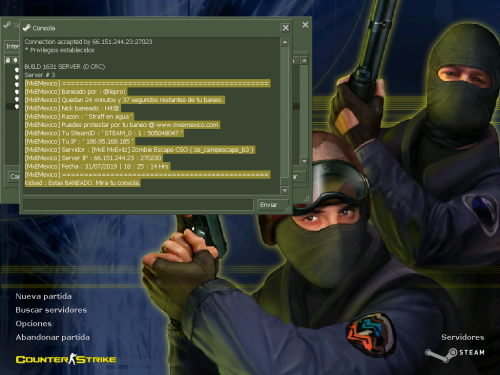Start a game via Nueva partida

[43, 296]
